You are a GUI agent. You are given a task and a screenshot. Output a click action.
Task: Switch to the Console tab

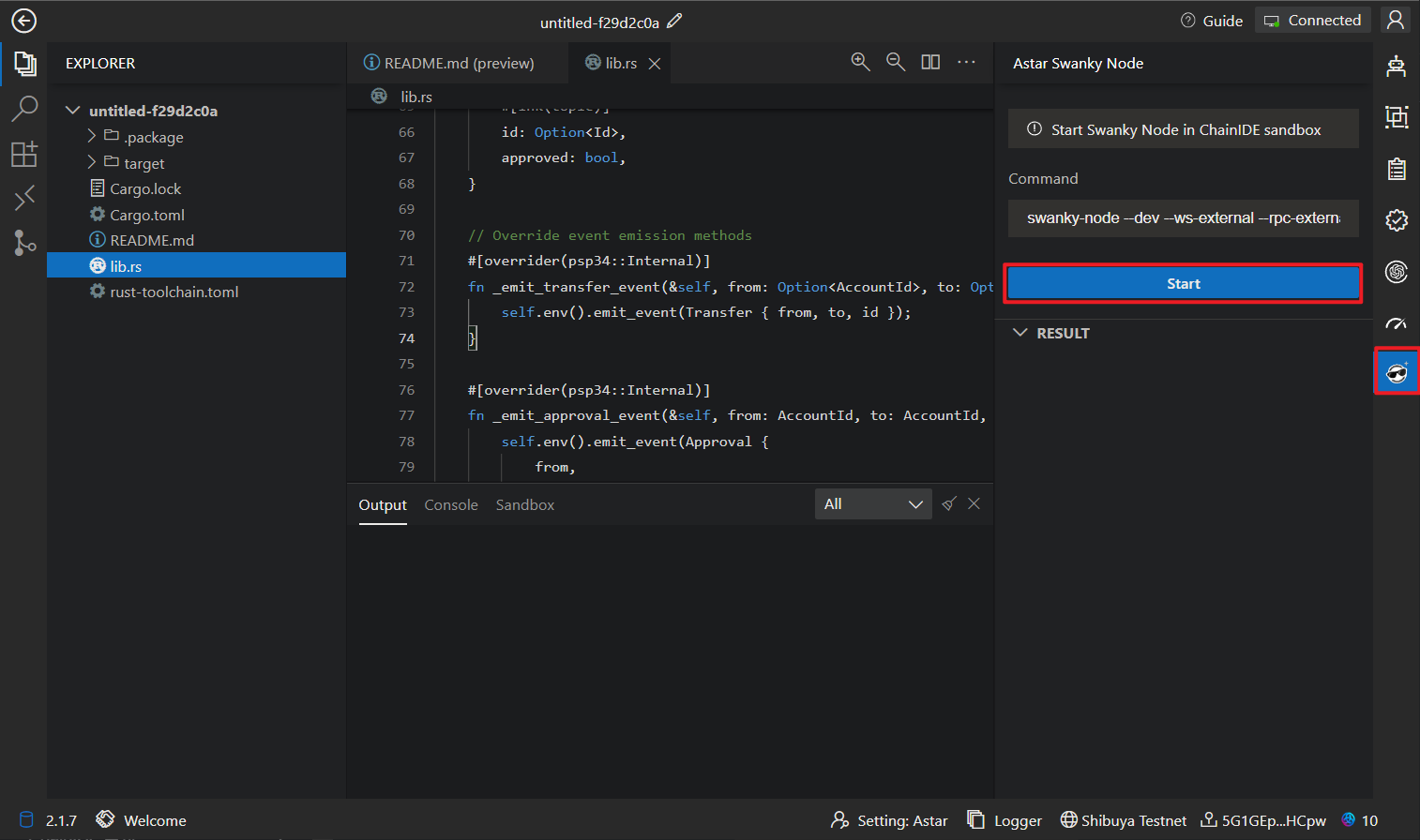[450, 505]
